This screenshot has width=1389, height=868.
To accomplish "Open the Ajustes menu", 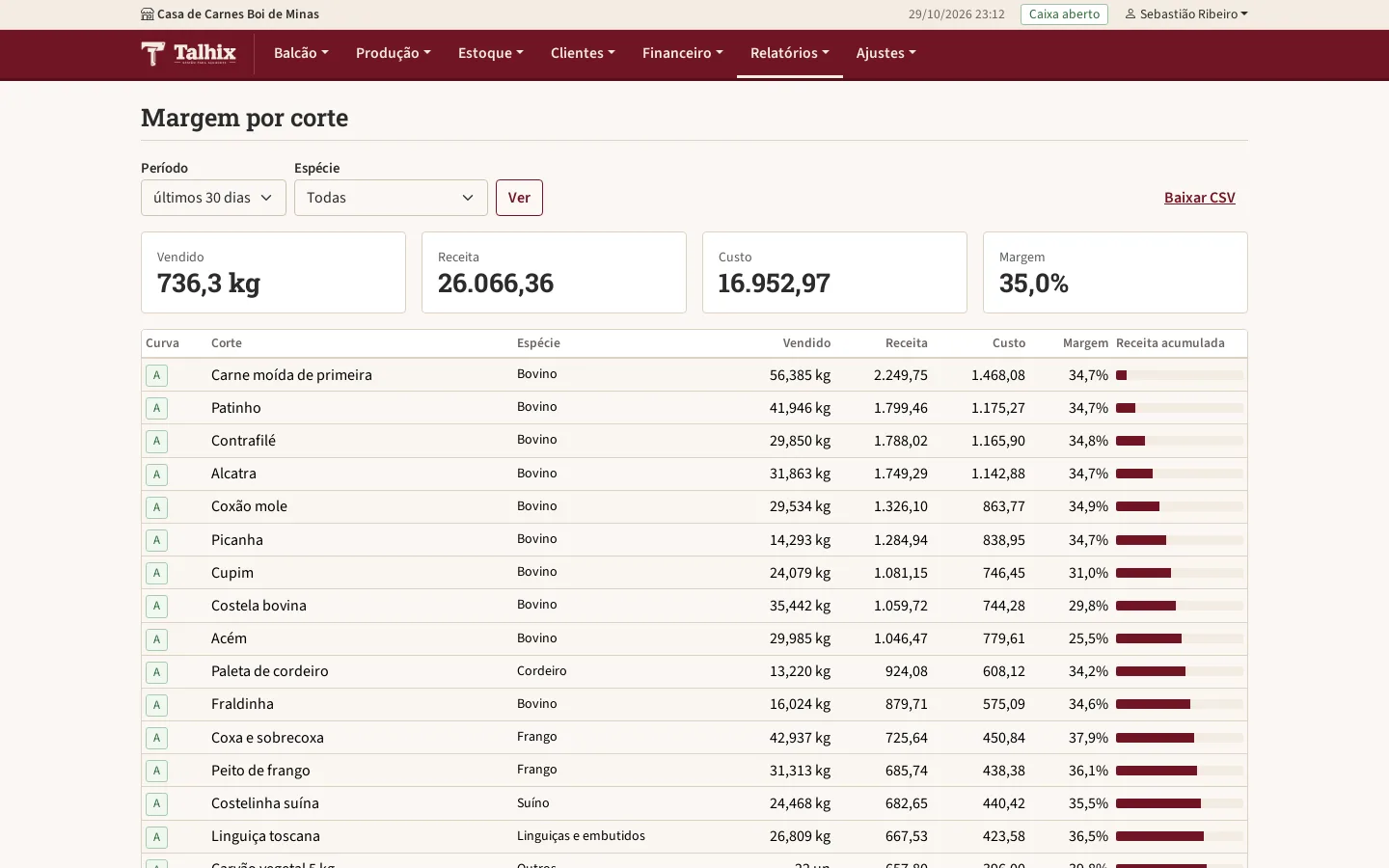I will [x=886, y=53].
